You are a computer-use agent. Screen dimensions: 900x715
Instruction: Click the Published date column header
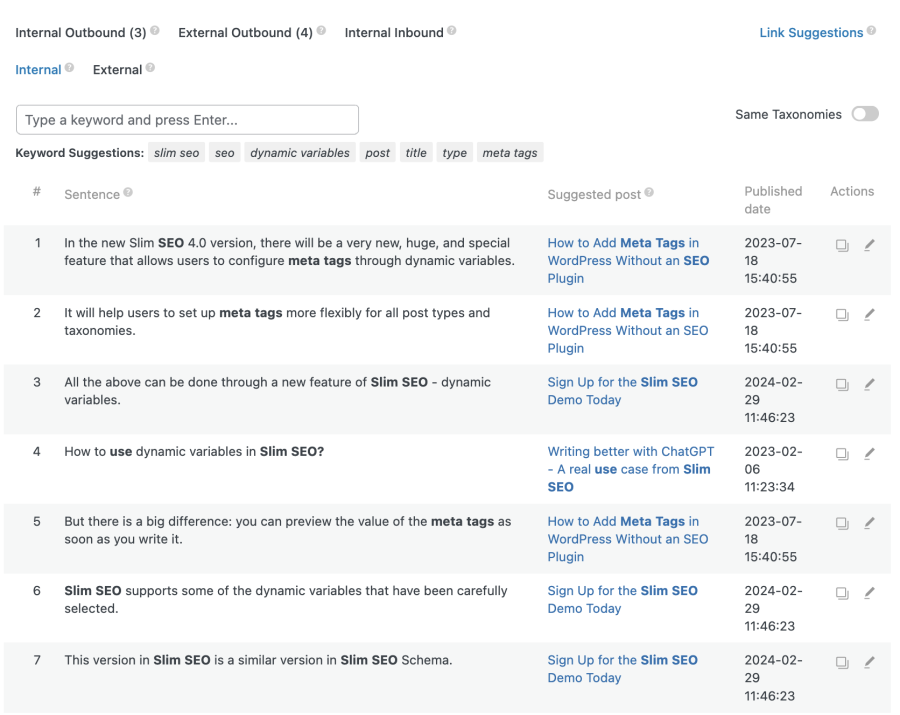(773, 200)
